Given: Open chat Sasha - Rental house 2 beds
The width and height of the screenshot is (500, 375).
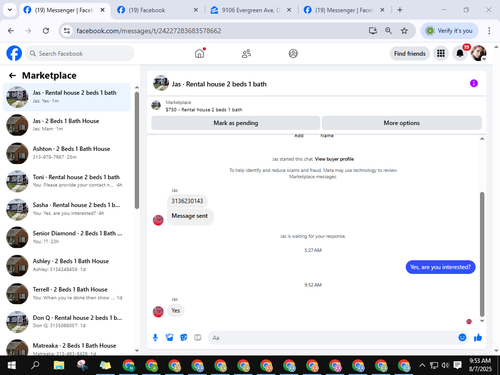Looking at the screenshot, I should click(x=67, y=209).
